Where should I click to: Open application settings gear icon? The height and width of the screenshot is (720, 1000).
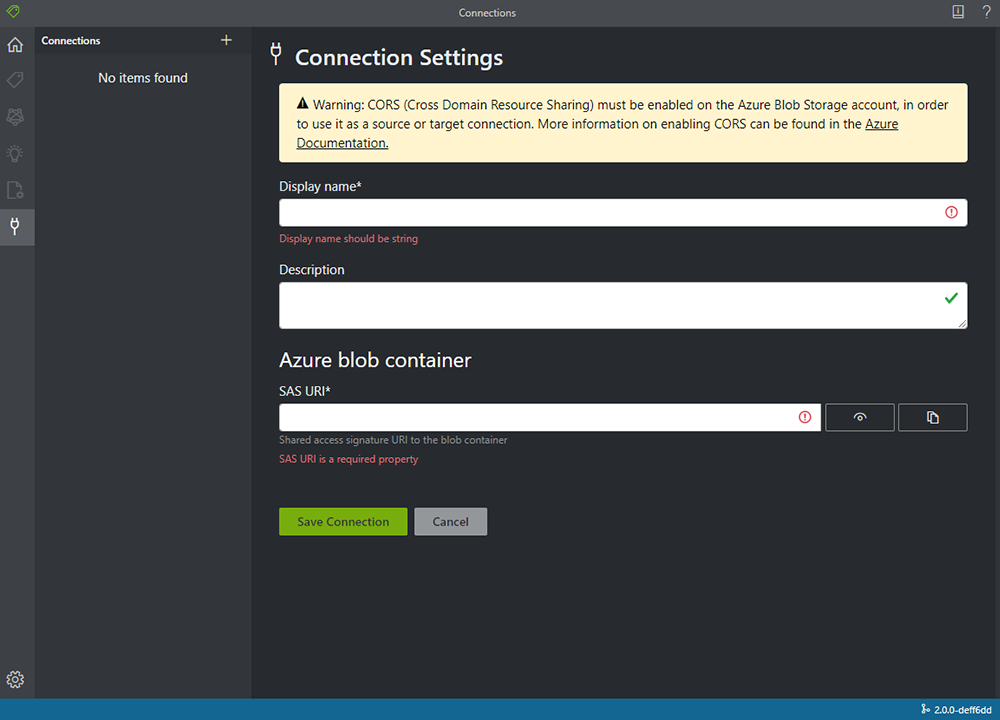[x=15, y=679]
